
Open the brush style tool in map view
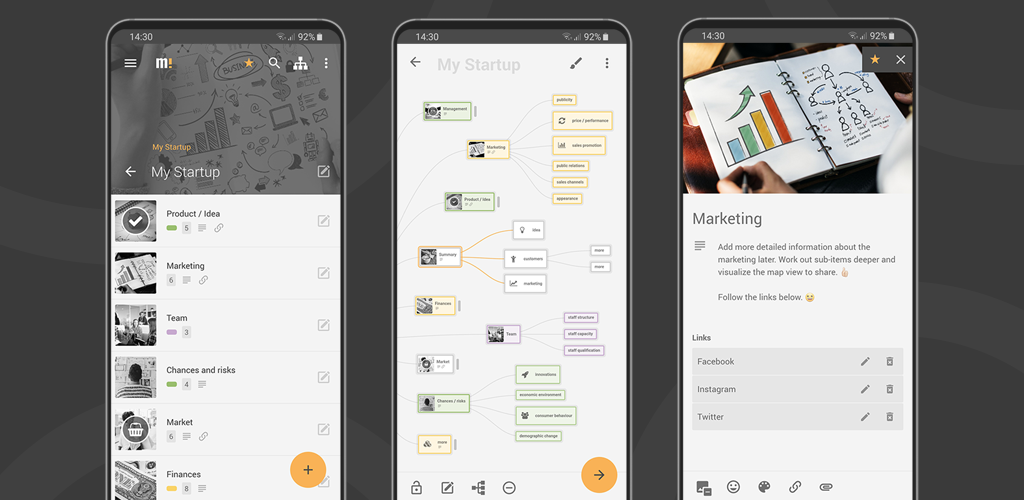pyautogui.click(x=575, y=63)
